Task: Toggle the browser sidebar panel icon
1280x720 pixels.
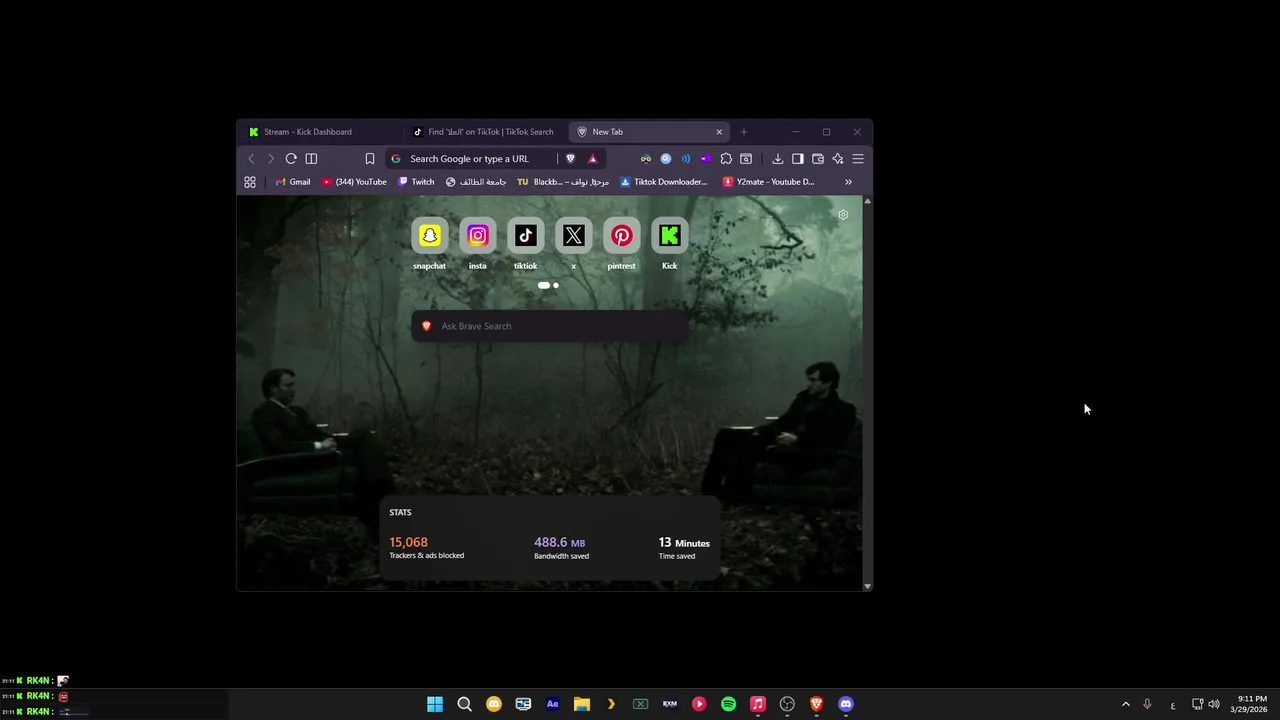Action: pos(797,158)
